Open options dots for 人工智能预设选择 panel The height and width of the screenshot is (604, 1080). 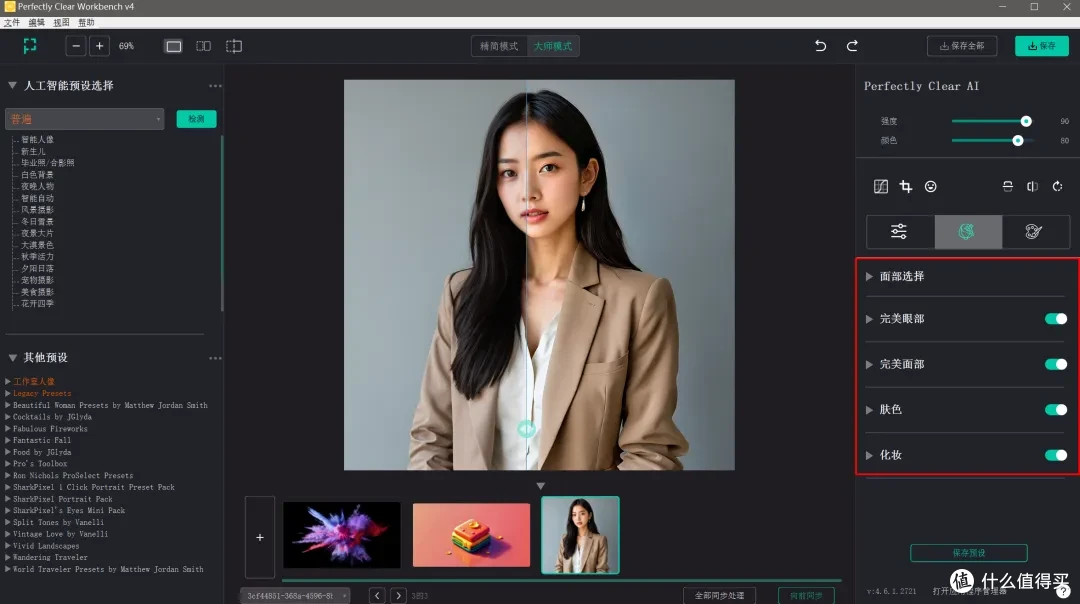(215, 86)
